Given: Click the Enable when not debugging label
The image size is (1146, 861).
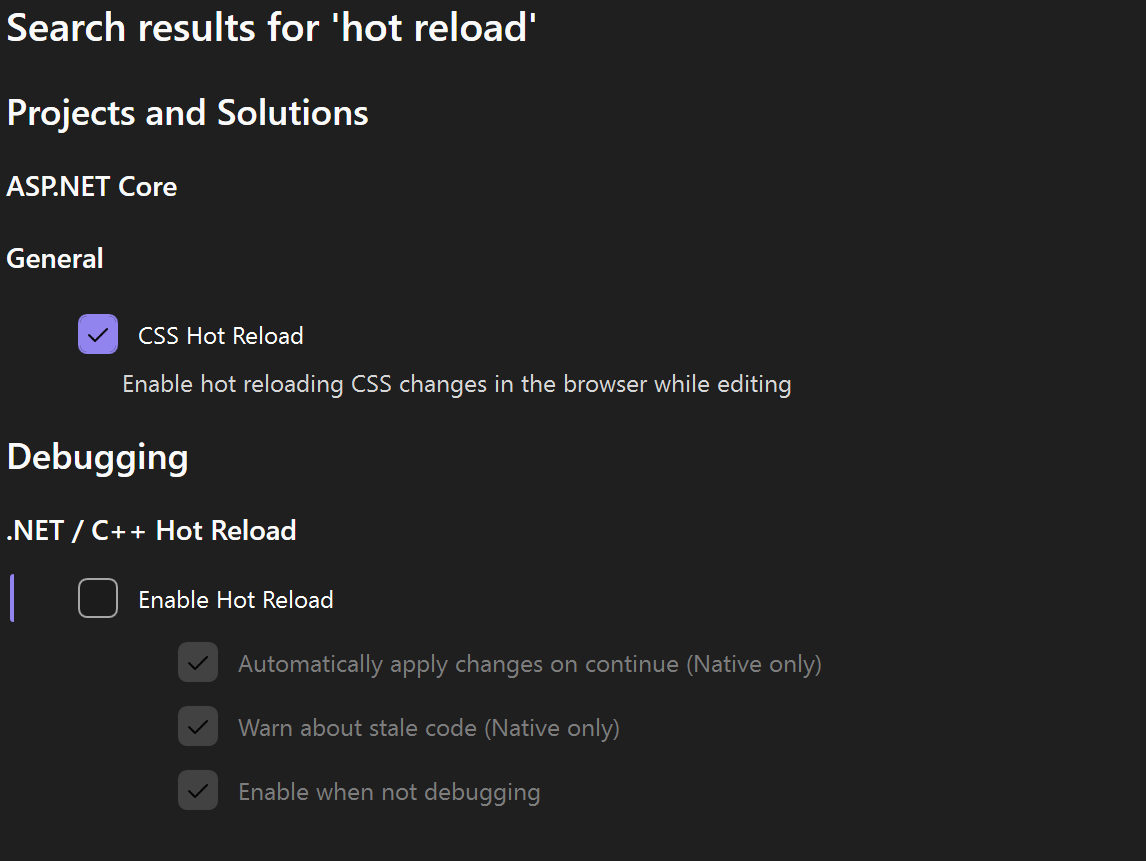Looking at the screenshot, I should click(x=389, y=790).
